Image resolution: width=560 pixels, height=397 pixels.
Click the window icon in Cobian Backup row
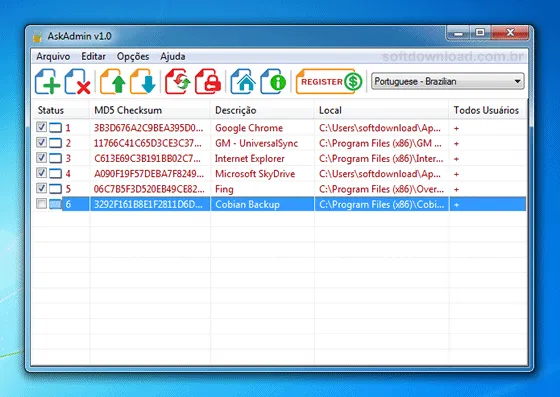pyautogui.click(x=55, y=205)
